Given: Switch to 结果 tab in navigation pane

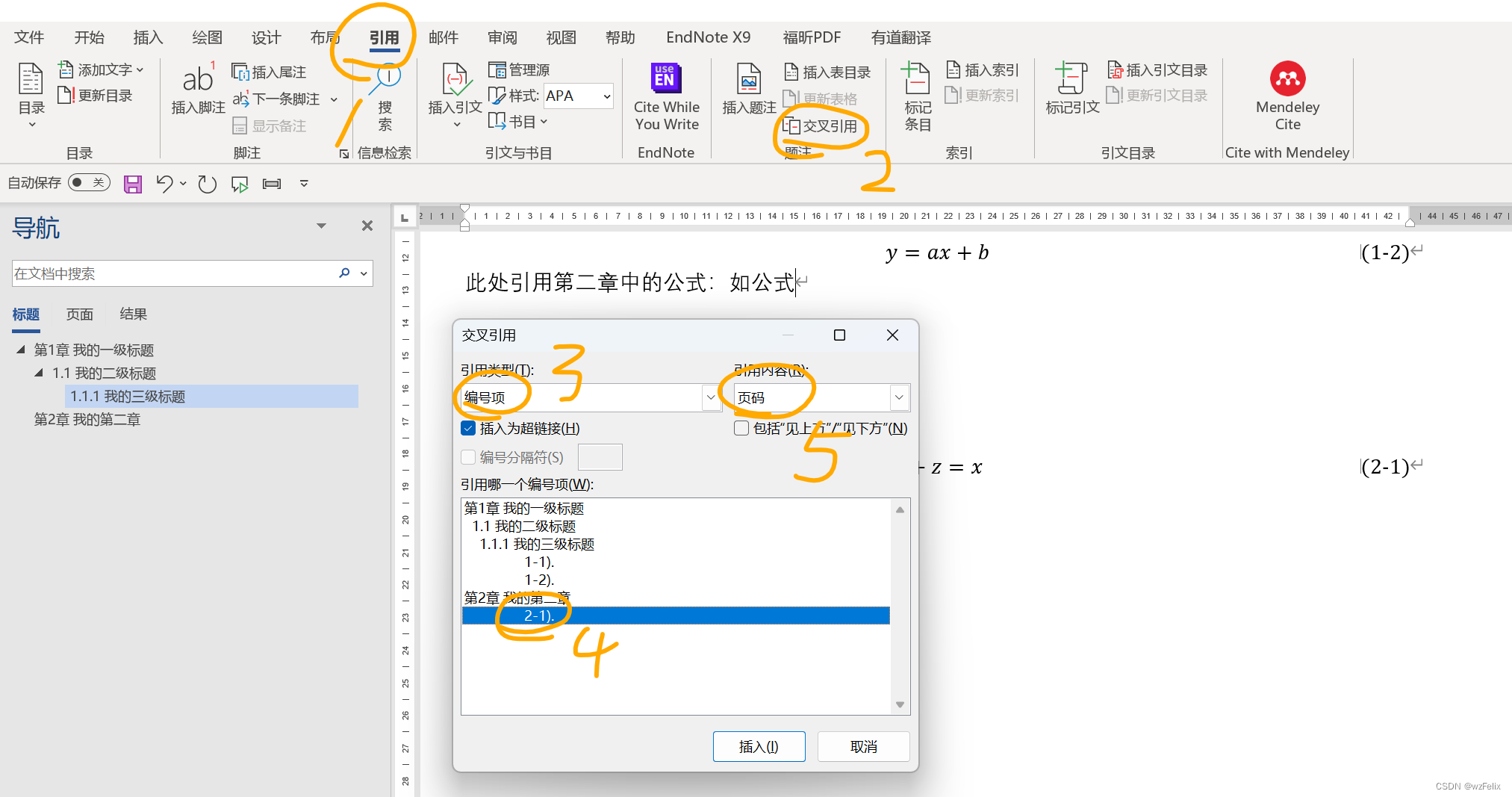Looking at the screenshot, I should coord(134,314).
